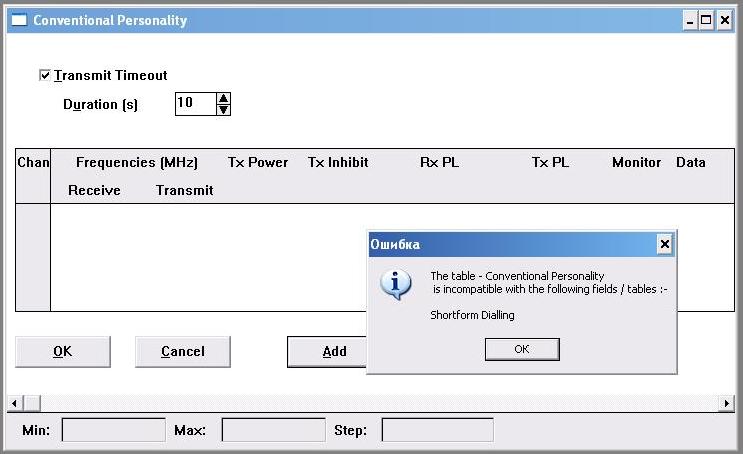Click the Min field in the status bar

pos(113,430)
